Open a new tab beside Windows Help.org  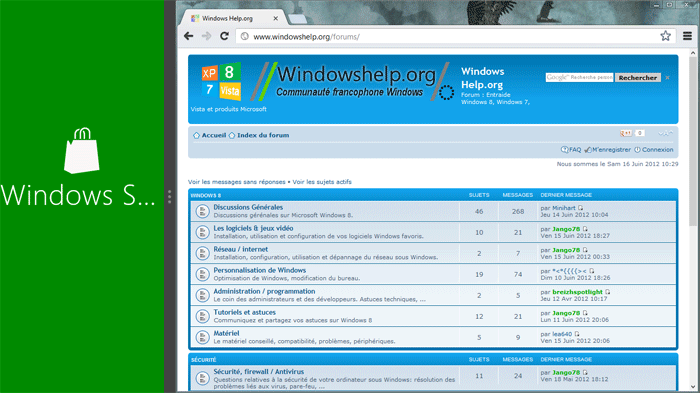click(x=297, y=19)
